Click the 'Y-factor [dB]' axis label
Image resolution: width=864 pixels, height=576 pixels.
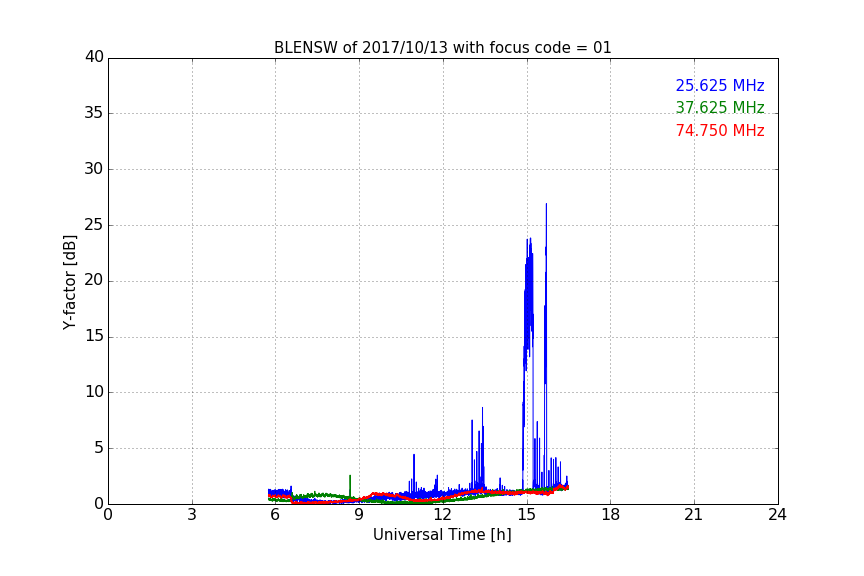[69, 282]
